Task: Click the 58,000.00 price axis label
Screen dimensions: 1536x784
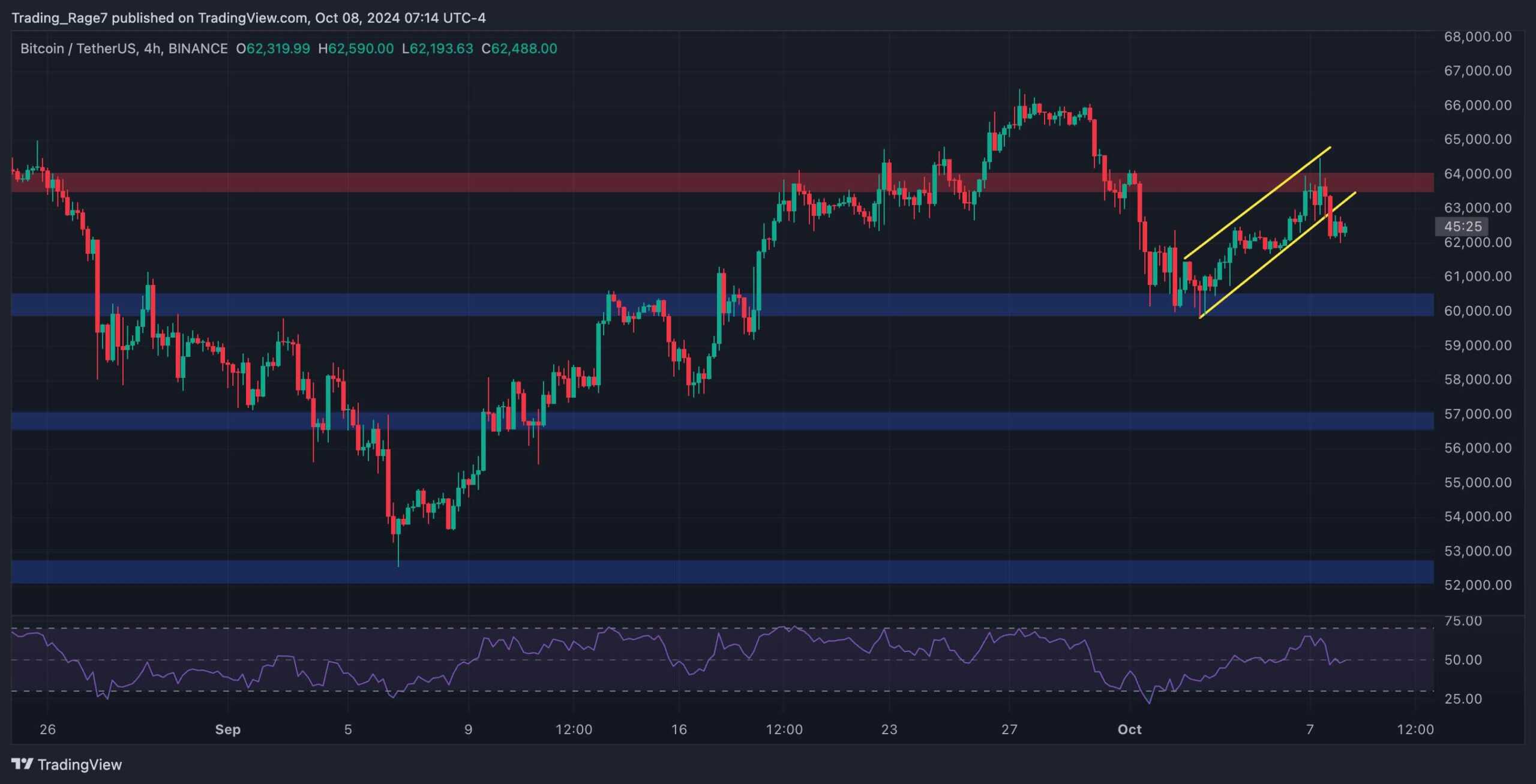Action: click(1478, 379)
